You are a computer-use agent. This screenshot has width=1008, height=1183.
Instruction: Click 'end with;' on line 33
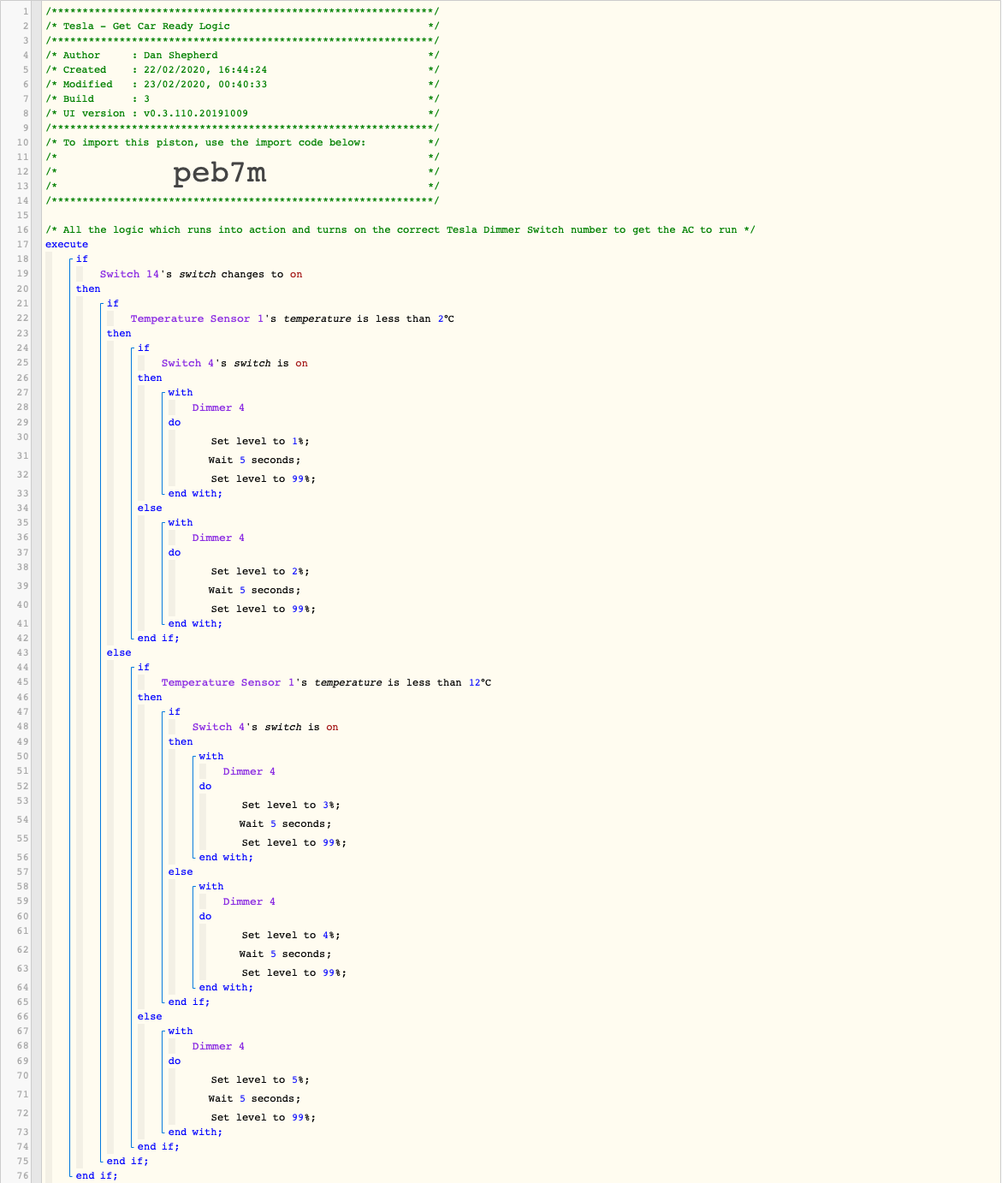tap(195, 493)
